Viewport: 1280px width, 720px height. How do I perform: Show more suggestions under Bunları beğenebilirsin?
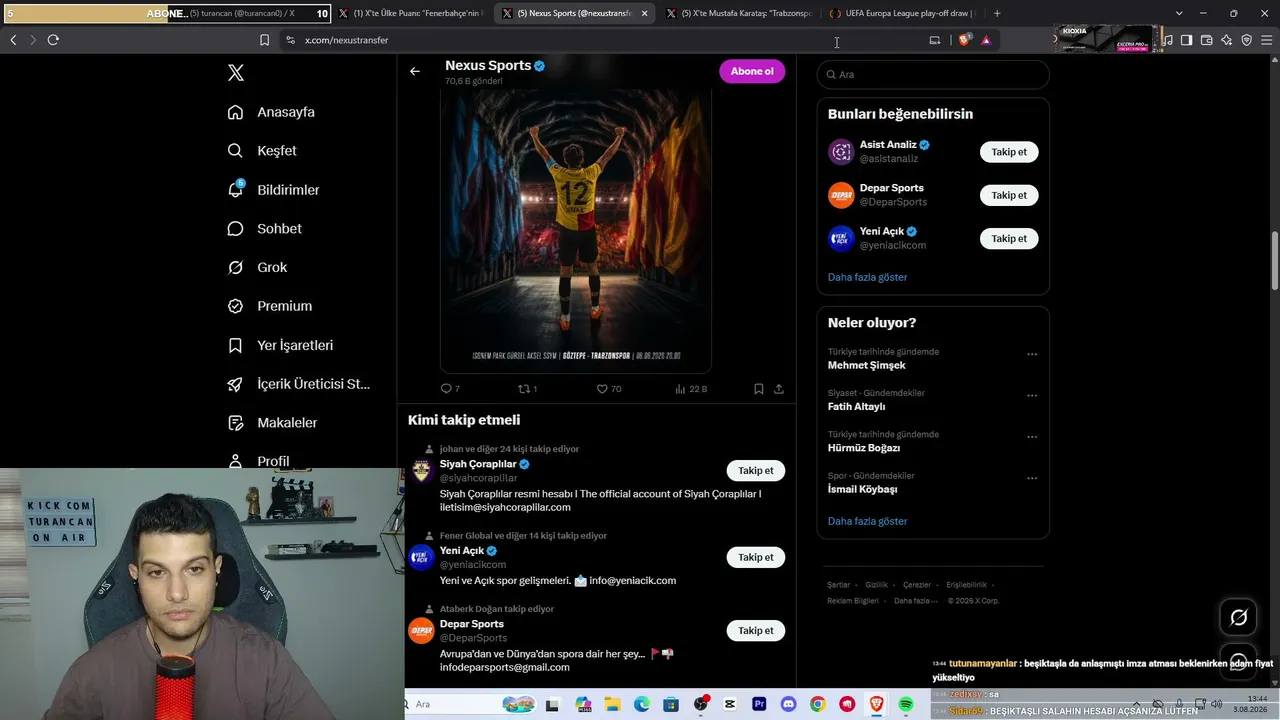coord(868,277)
